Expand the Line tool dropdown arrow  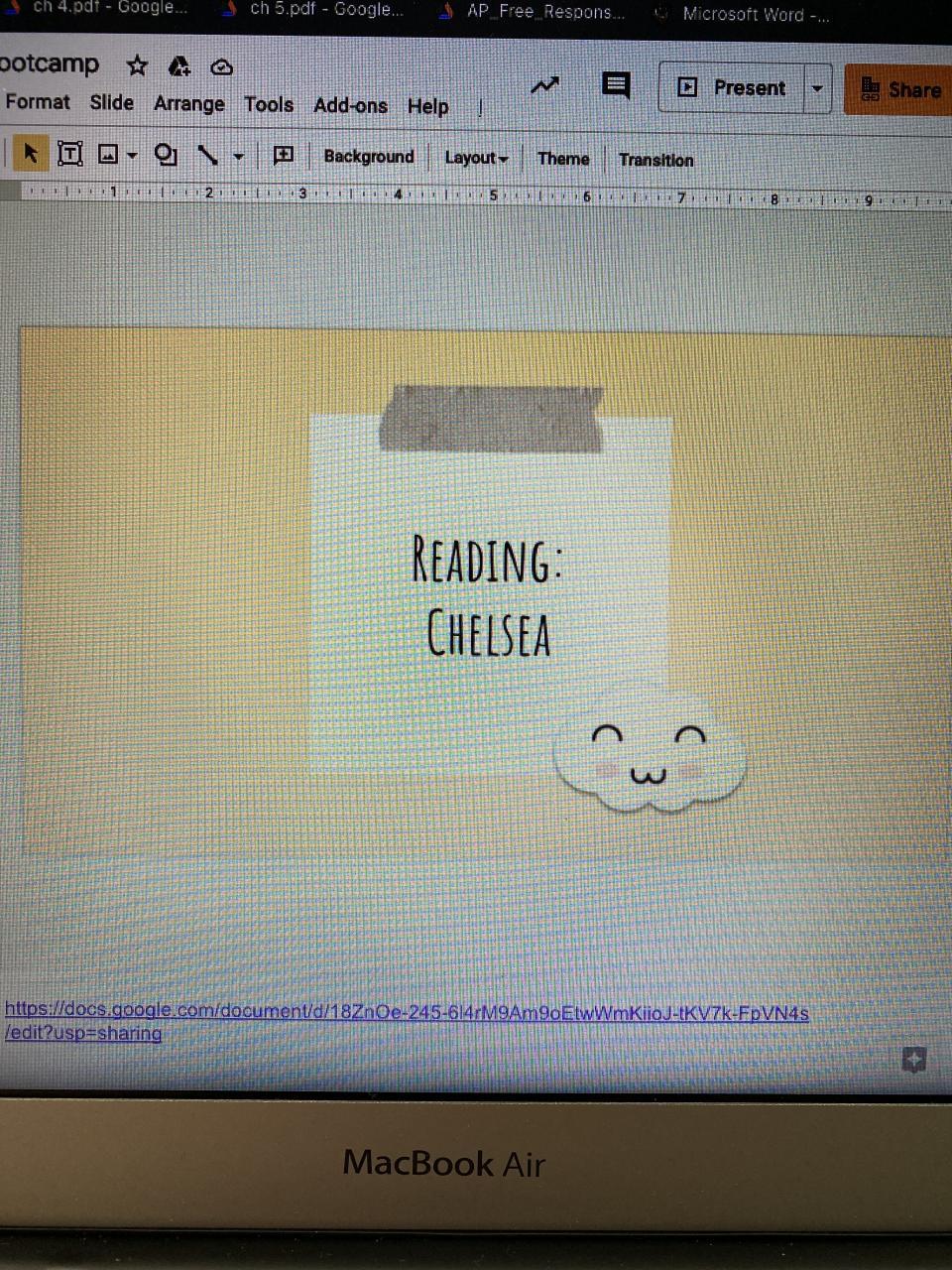coord(238,156)
